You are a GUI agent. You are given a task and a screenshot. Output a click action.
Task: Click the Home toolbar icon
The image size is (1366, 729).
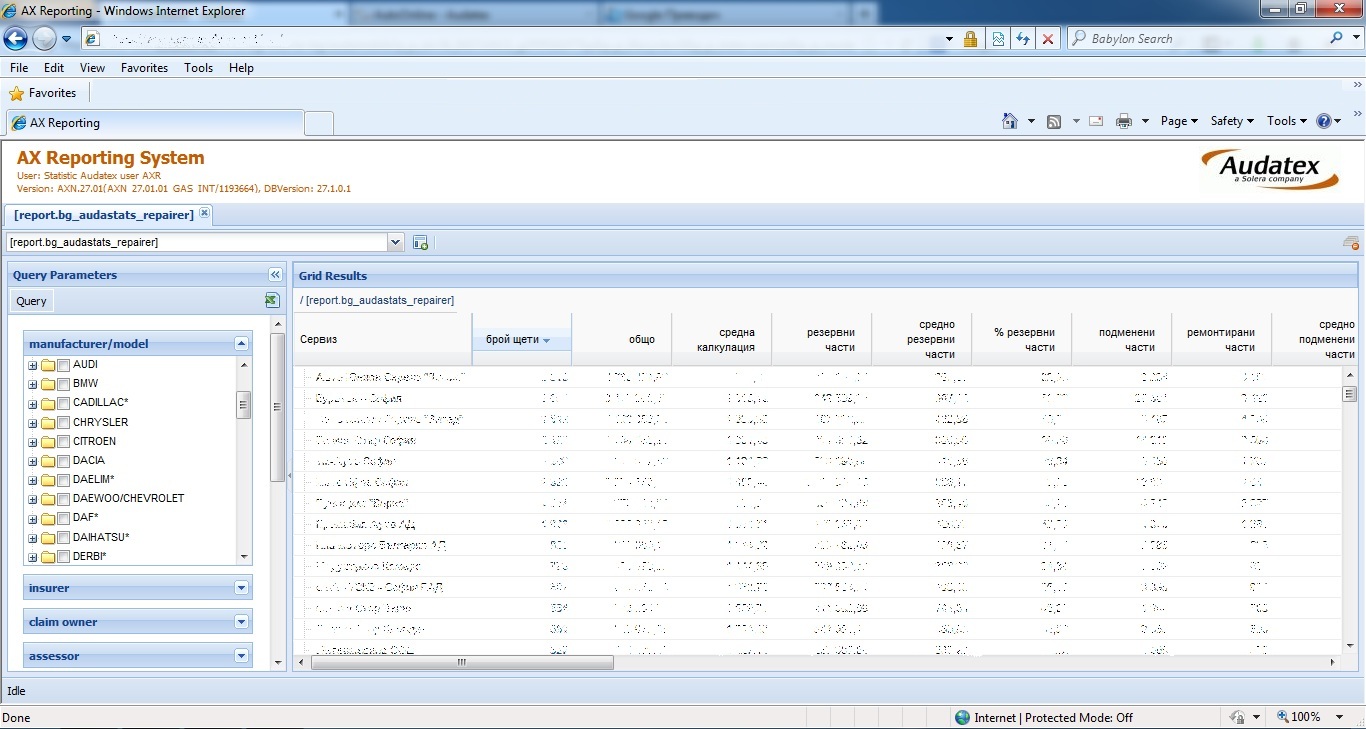click(x=1010, y=121)
